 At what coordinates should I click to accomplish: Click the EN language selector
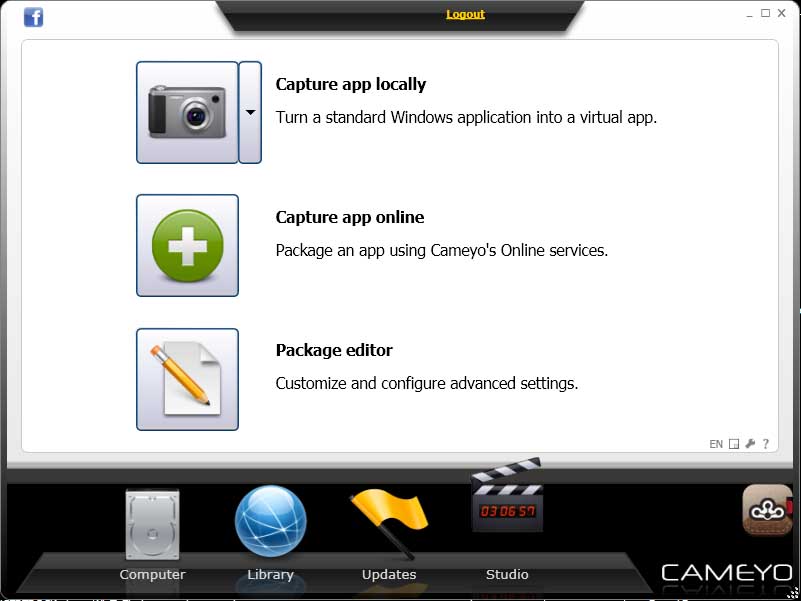pos(716,444)
